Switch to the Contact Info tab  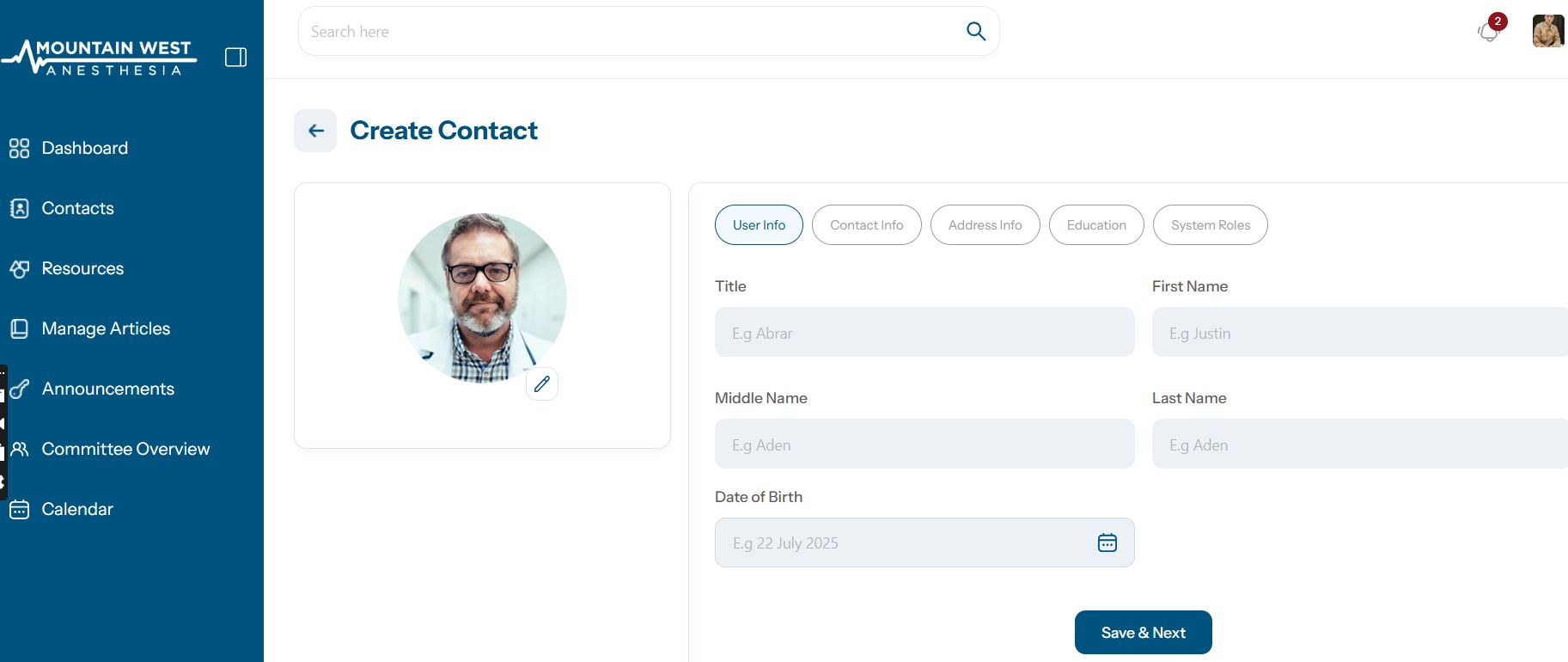click(866, 225)
